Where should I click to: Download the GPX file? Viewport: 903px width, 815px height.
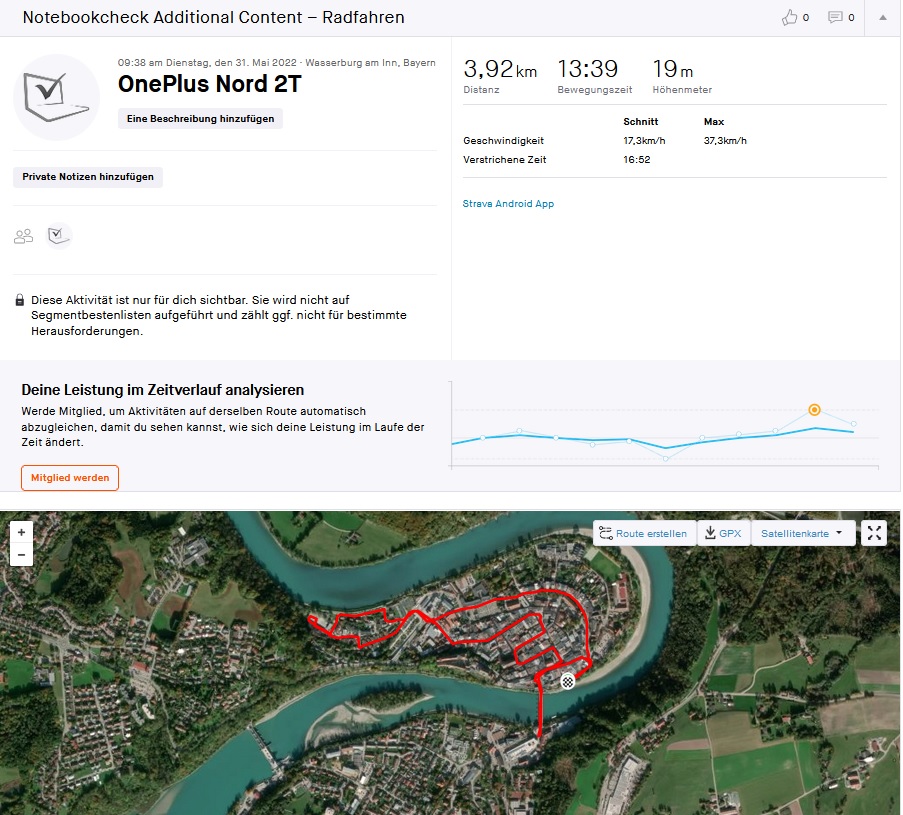722,533
